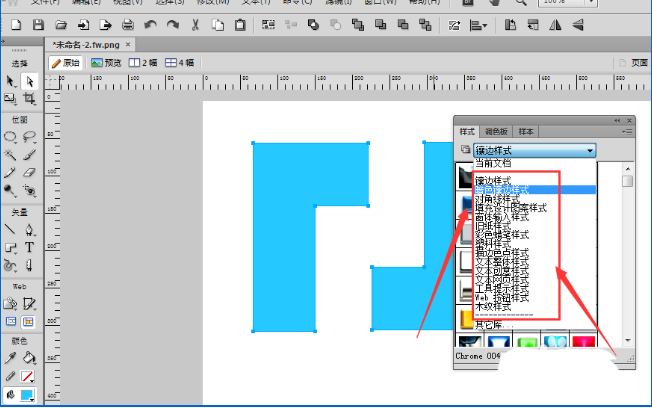The height and width of the screenshot is (408, 652).
Task: Click the Export icon in toolbar
Action: [106, 25]
